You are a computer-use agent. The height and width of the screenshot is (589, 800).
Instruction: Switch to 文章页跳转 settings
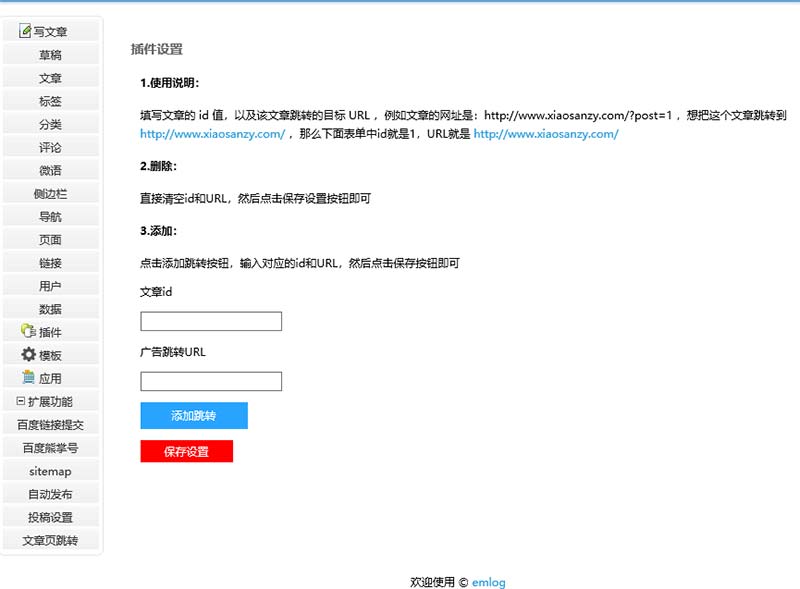point(50,539)
